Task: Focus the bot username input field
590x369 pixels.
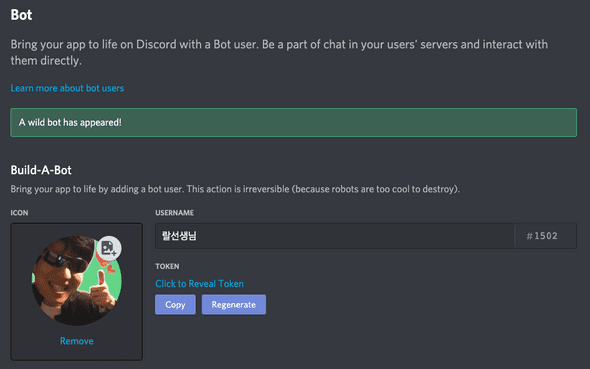Action: pyautogui.click(x=335, y=236)
